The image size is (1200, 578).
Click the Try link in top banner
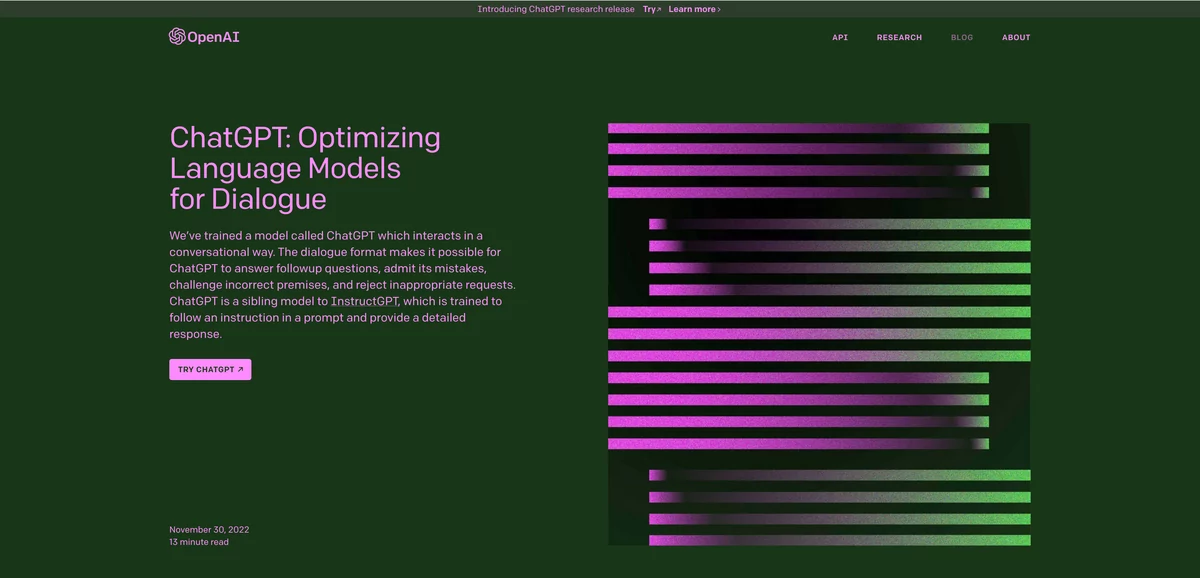tap(652, 9)
